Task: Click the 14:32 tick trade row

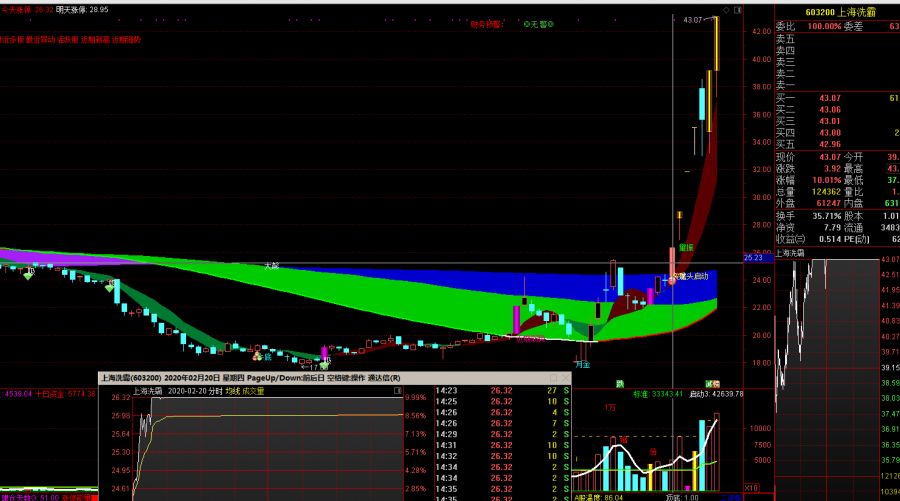Action: [503, 456]
